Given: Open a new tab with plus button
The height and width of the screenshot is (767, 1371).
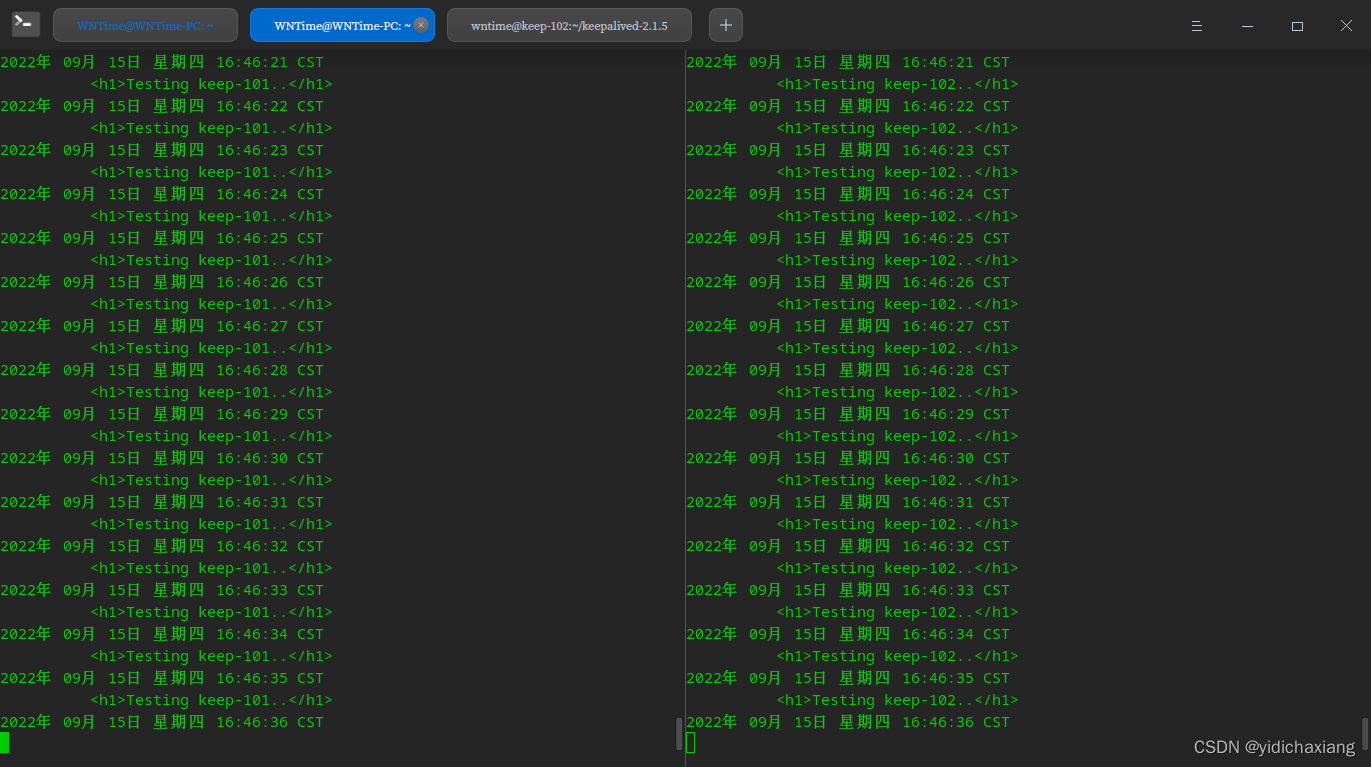Looking at the screenshot, I should coord(726,25).
